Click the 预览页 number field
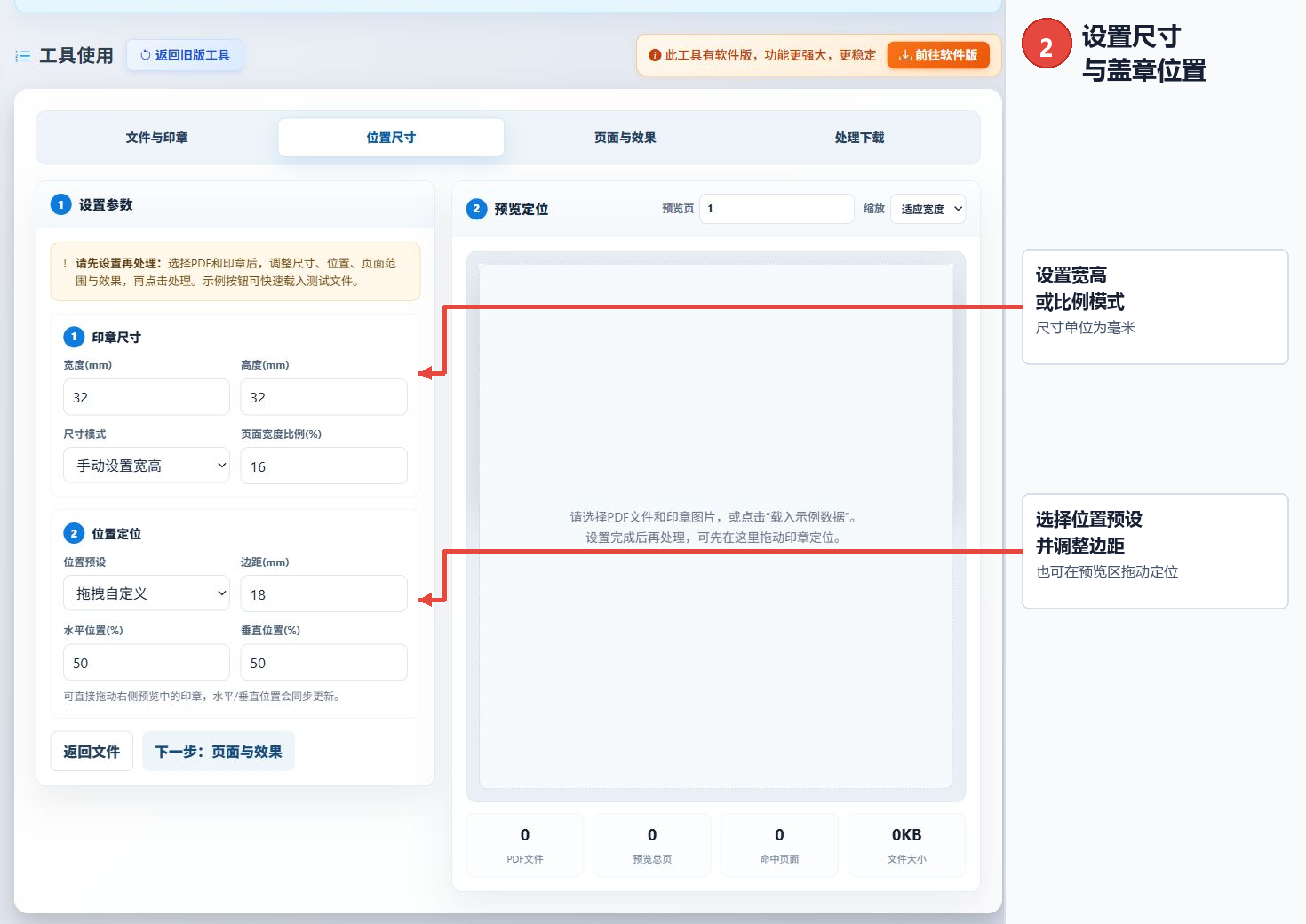Image resolution: width=1306 pixels, height=924 pixels. pos(776,209)
